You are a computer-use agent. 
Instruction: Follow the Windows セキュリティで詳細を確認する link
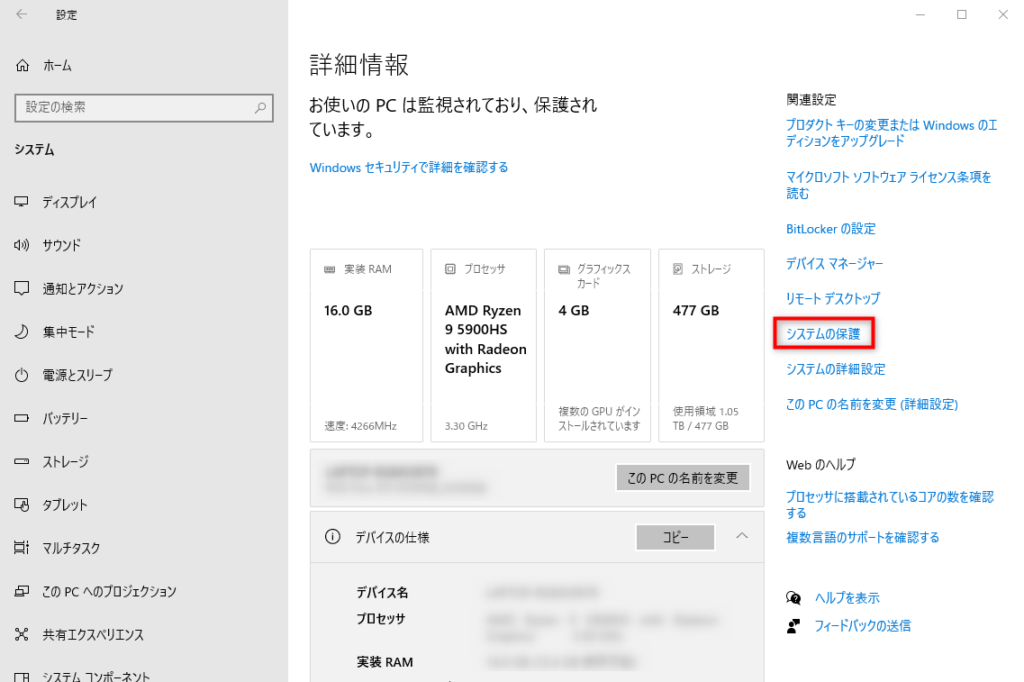click(x=408, y=168)
